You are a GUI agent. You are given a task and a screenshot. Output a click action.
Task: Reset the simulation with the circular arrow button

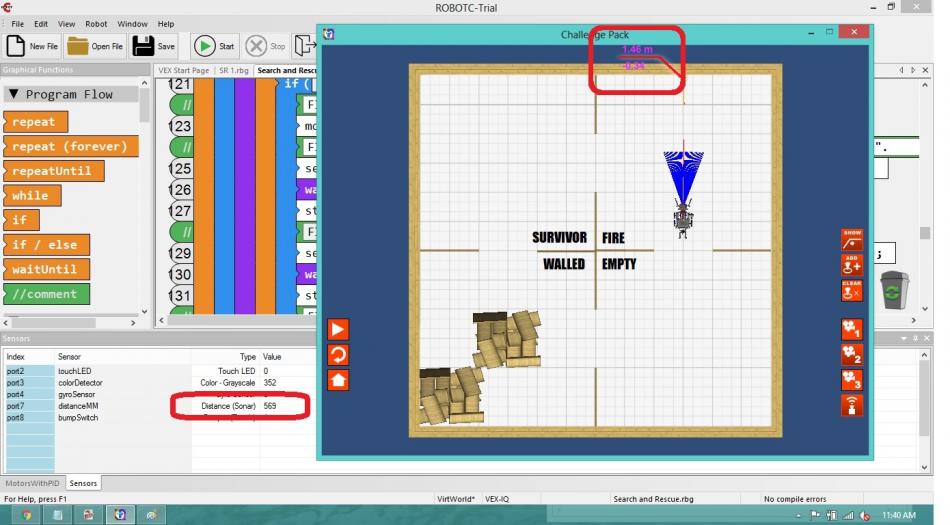point(338,355)
